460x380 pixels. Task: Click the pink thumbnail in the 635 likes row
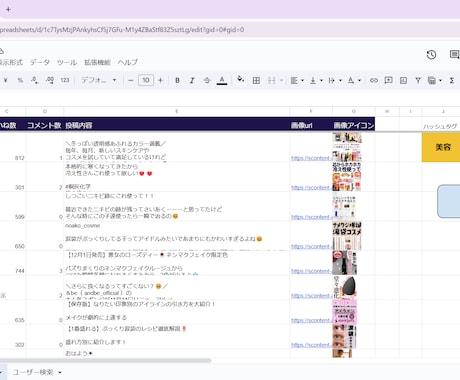[x=345, y=312]
